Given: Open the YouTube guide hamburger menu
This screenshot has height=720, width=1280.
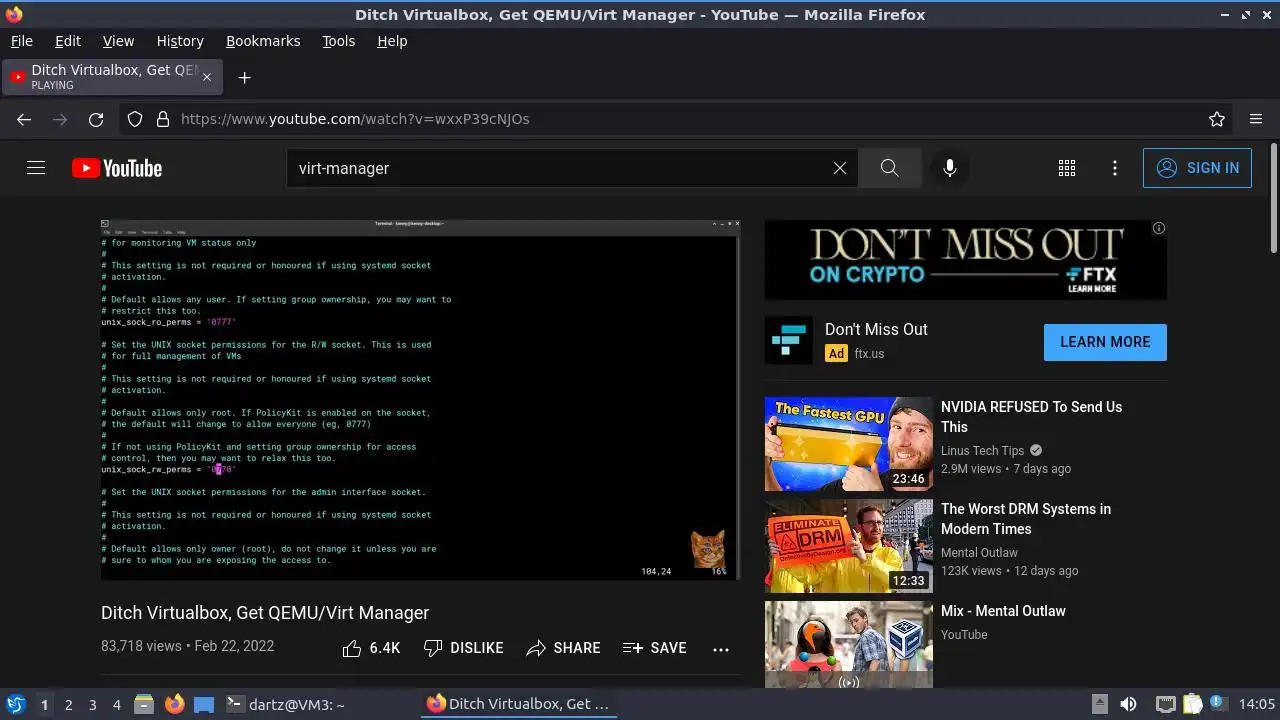Looking at the screenshot, I should tap(36, 168).
